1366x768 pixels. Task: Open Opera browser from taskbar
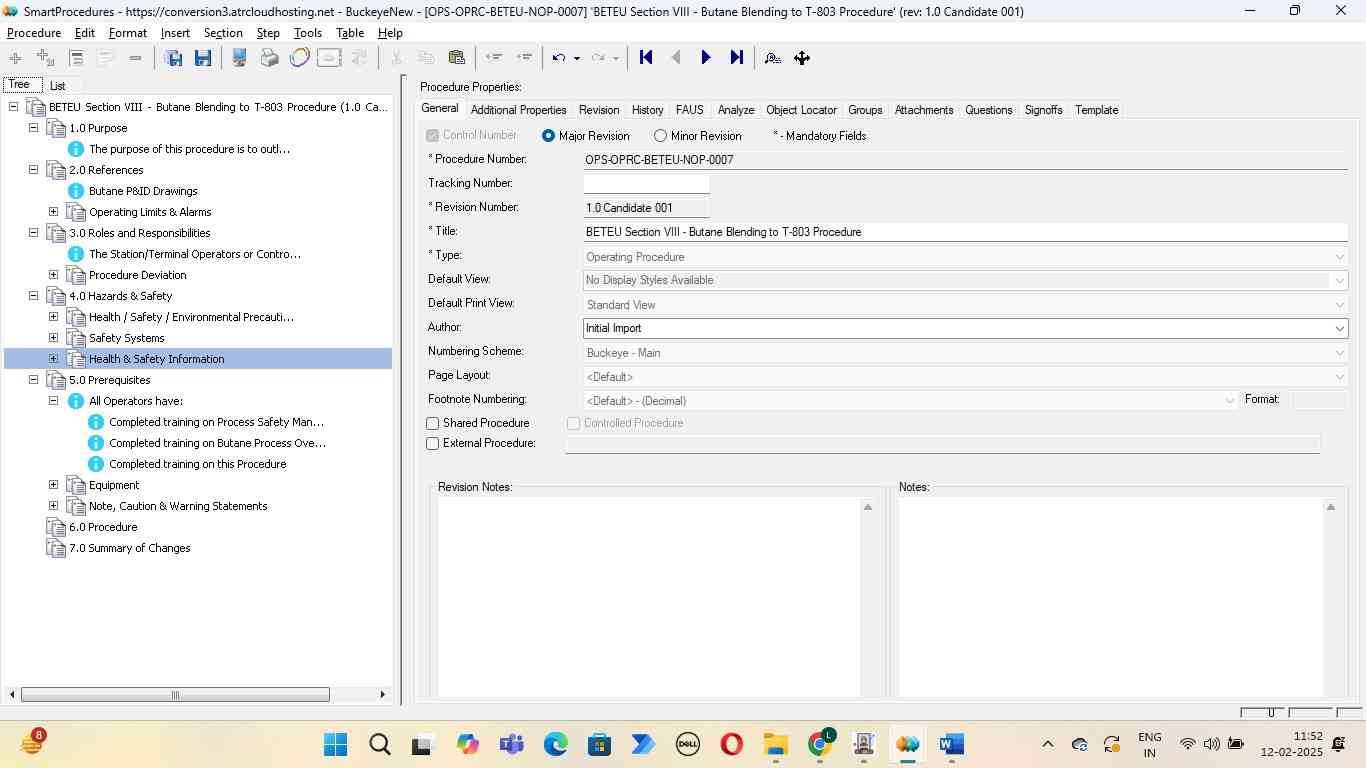[731, 744]
